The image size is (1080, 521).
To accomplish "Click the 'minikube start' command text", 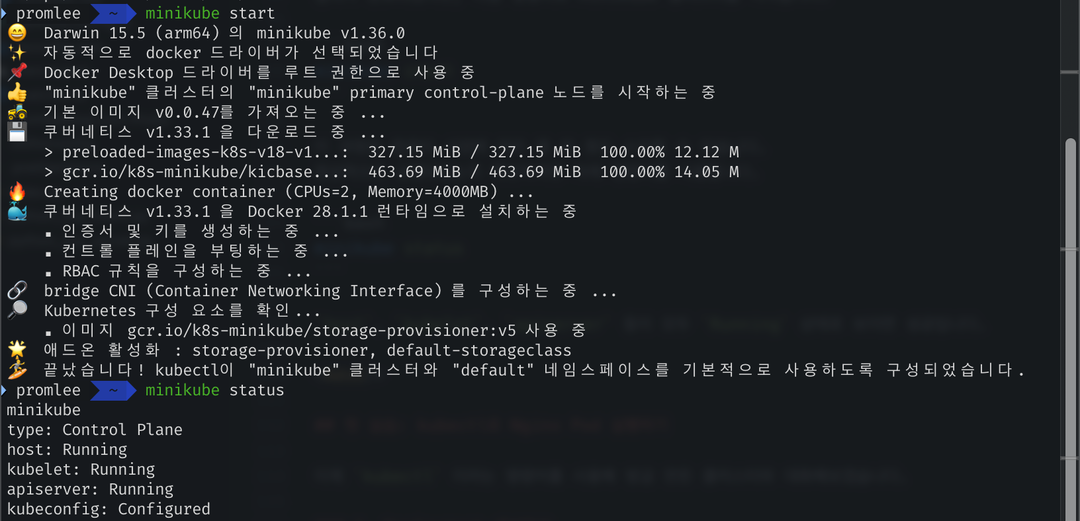I will (210, 13).
